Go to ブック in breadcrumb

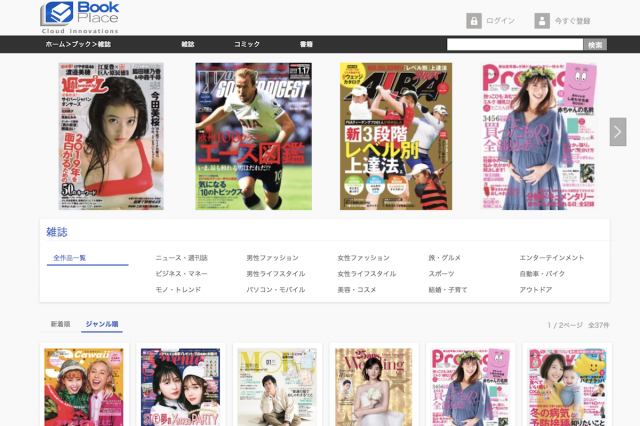[81, 44]
